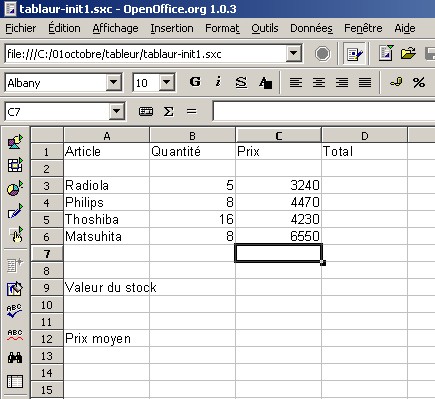Click the AutoFormat sidebar icon

(x=15, y=289)
